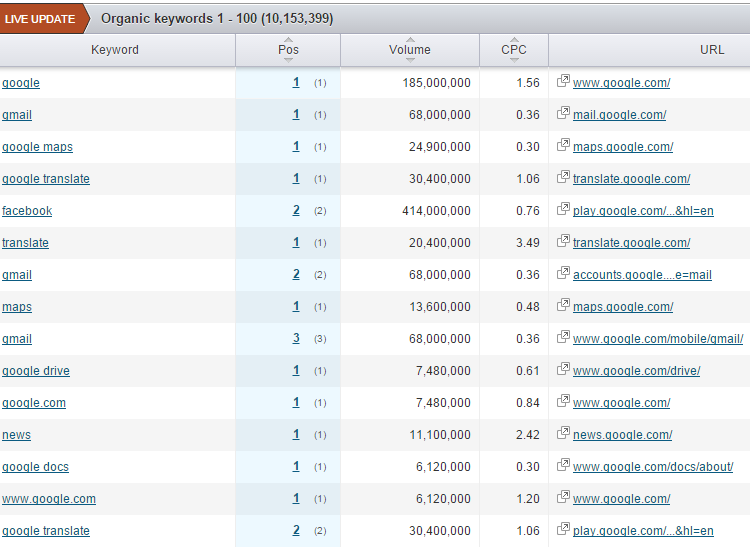Open the www.google.com/drive/ URL link

(637, 371)
